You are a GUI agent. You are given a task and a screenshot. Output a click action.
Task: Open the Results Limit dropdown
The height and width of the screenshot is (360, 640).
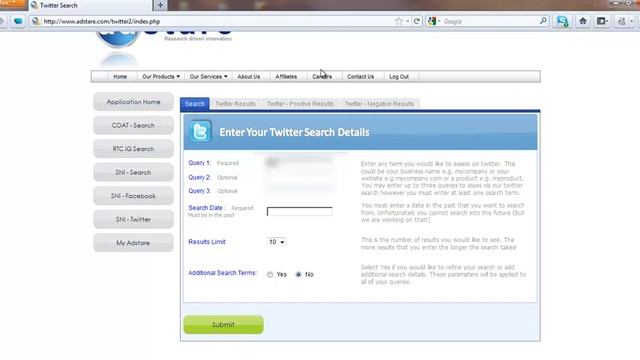point(276,242)
